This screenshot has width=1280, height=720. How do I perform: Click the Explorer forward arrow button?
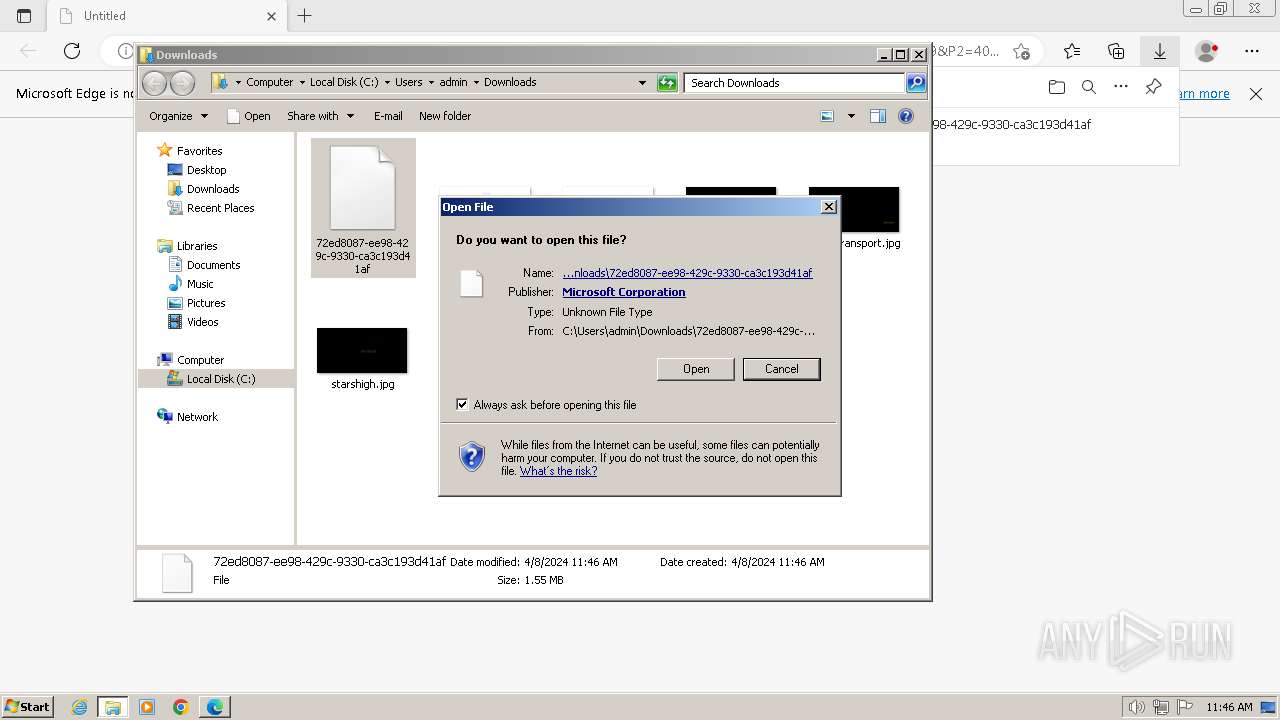pyautogui.click(x=182, y=83)
